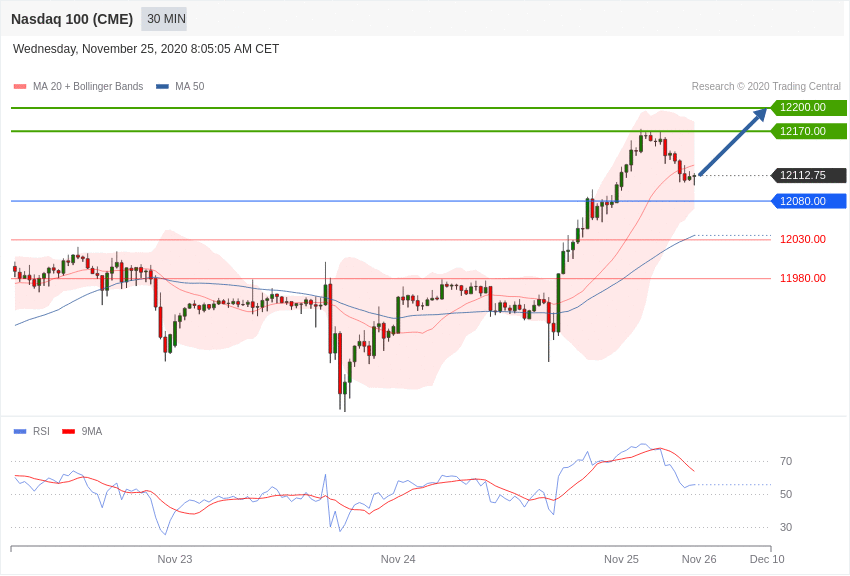Screen dimensions: 850x576
Task: Select the 12170.00 green price label
Action: point(804,131)
